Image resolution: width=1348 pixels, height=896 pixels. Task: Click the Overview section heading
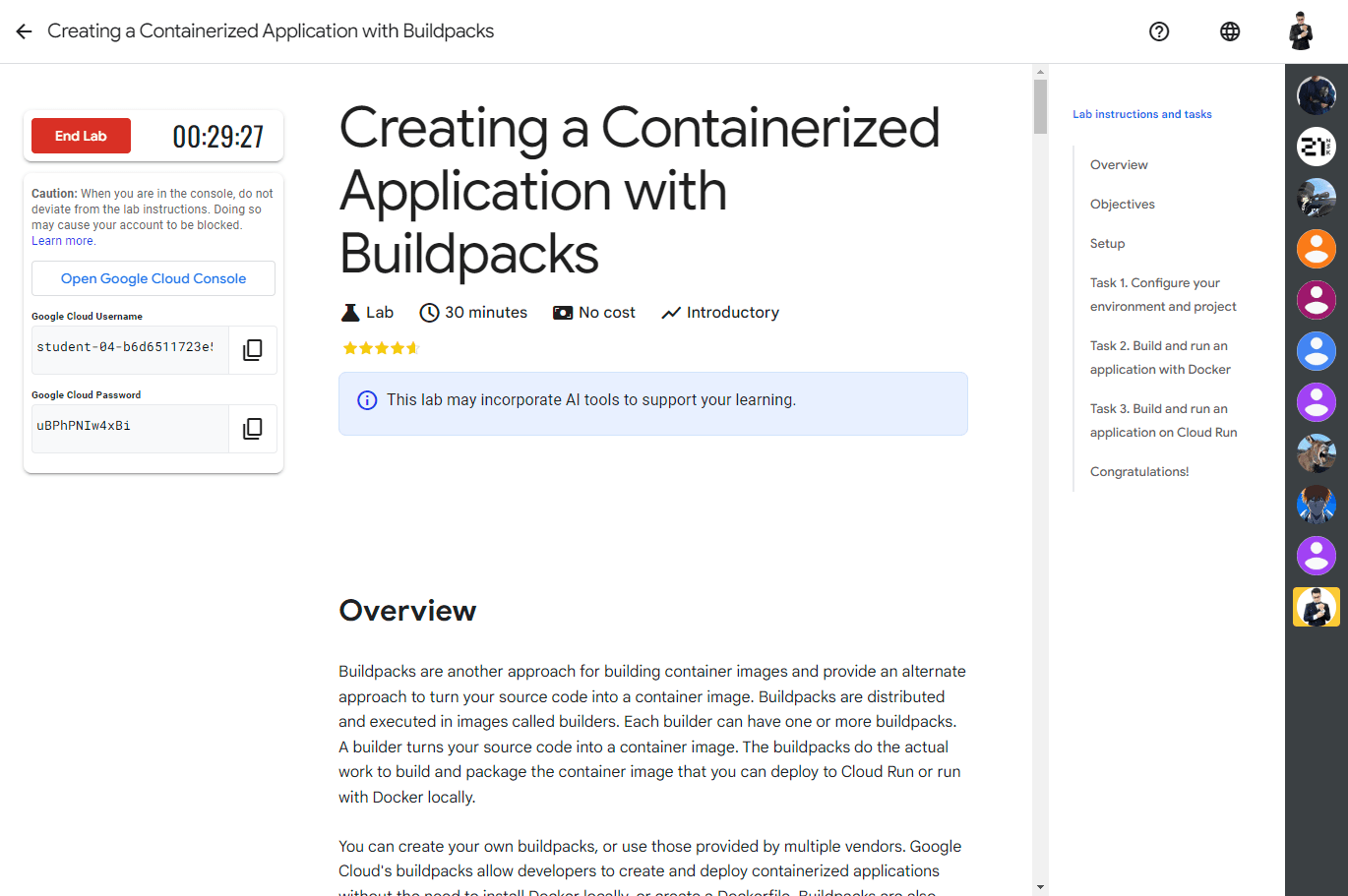pyautogui.click(x=407, y=611)
